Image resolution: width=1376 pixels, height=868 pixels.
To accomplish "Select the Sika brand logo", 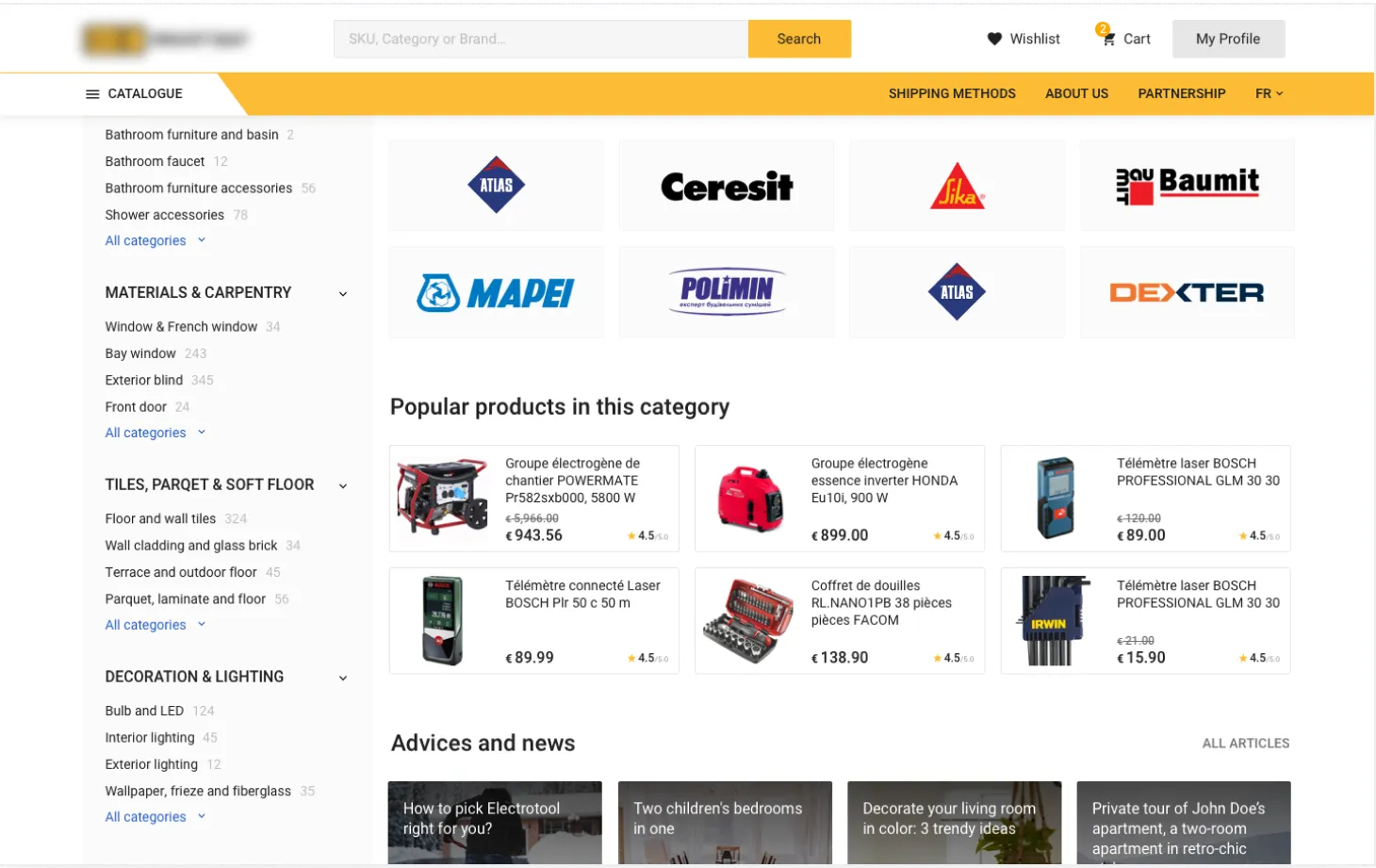I will tap(957, 186).
